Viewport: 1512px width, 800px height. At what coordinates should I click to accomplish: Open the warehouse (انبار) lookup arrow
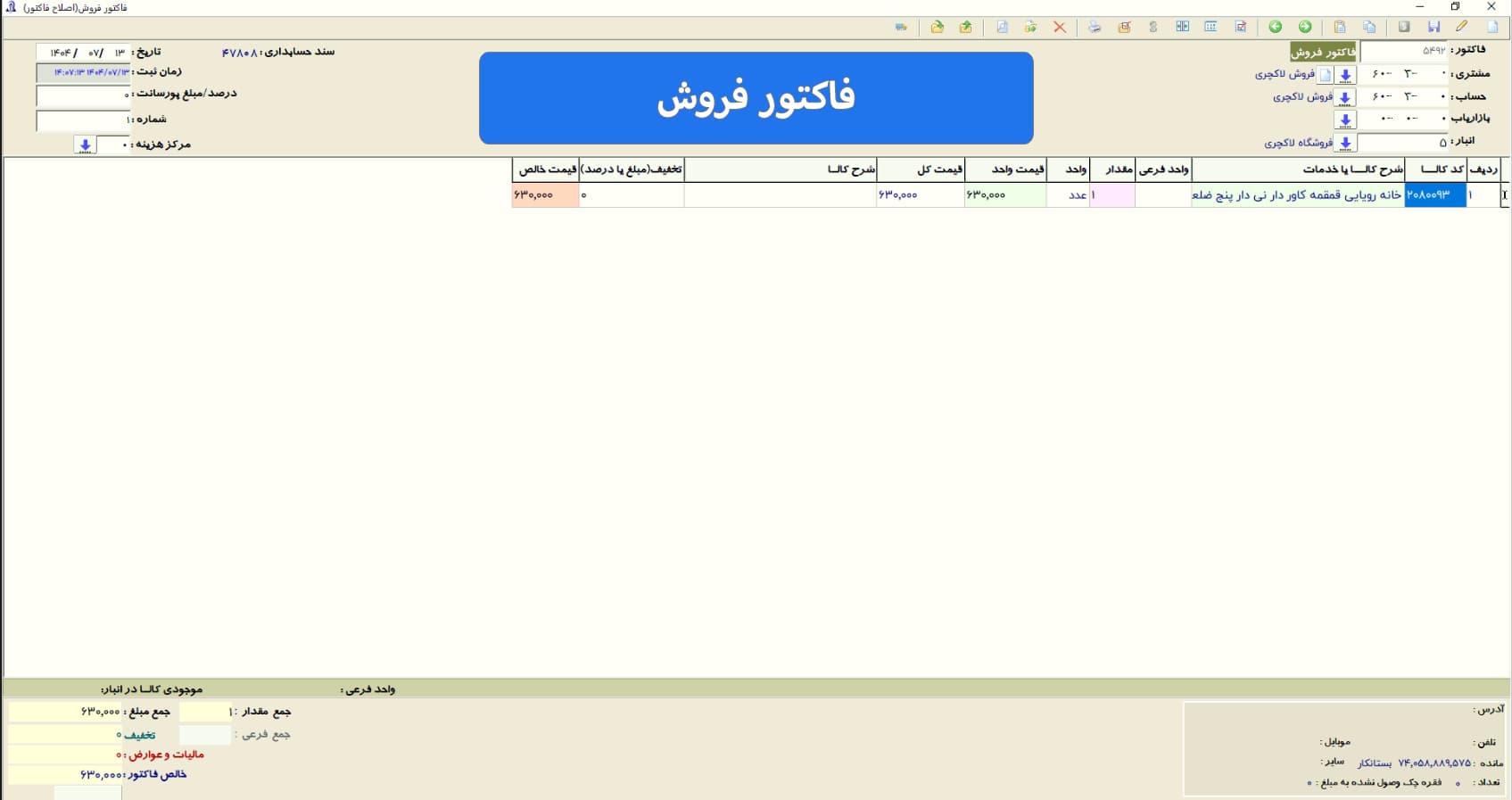pos(1345,143)
